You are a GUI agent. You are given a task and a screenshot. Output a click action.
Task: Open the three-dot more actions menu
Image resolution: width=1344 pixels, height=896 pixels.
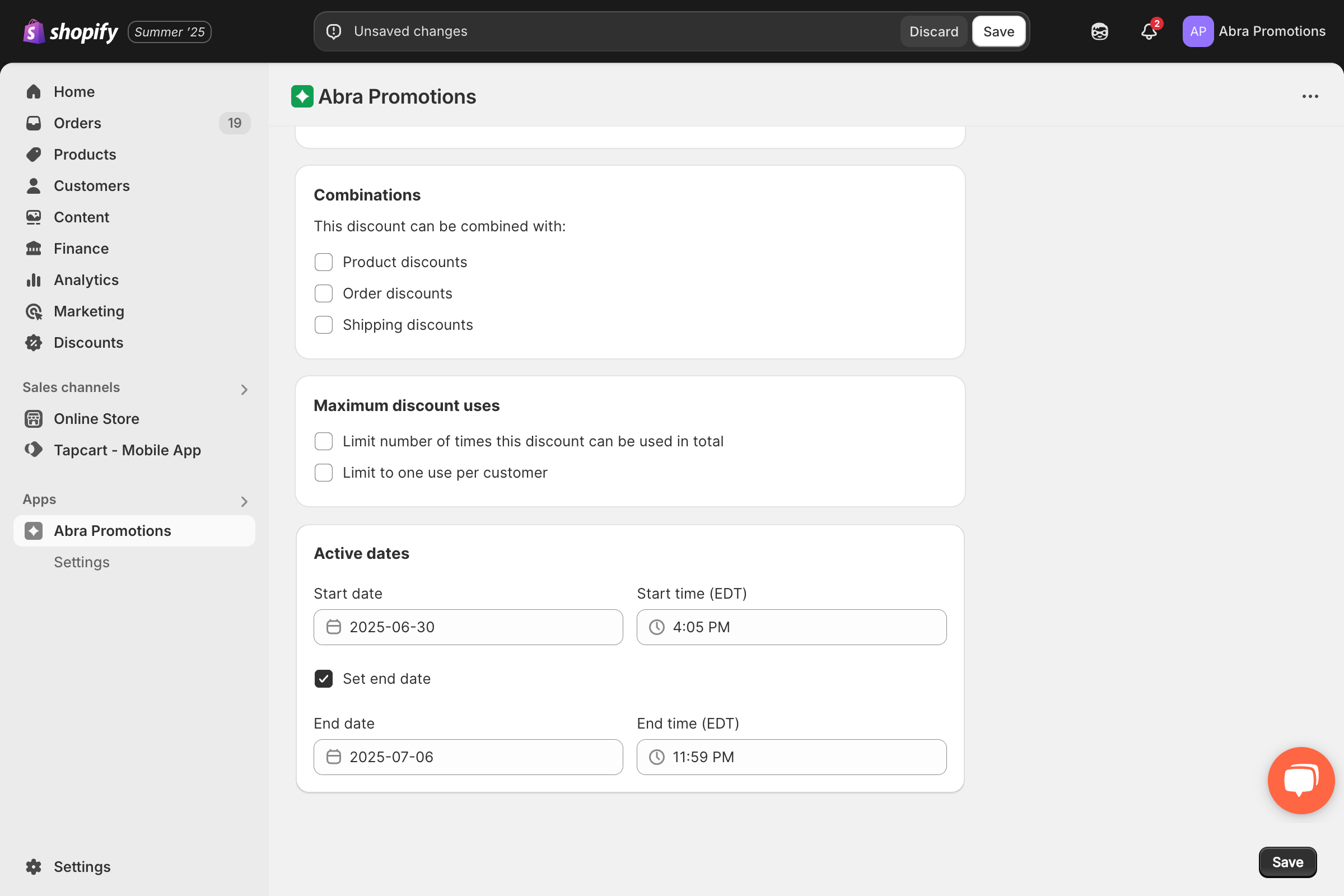pyautogui.click(x=1310, y=96)
